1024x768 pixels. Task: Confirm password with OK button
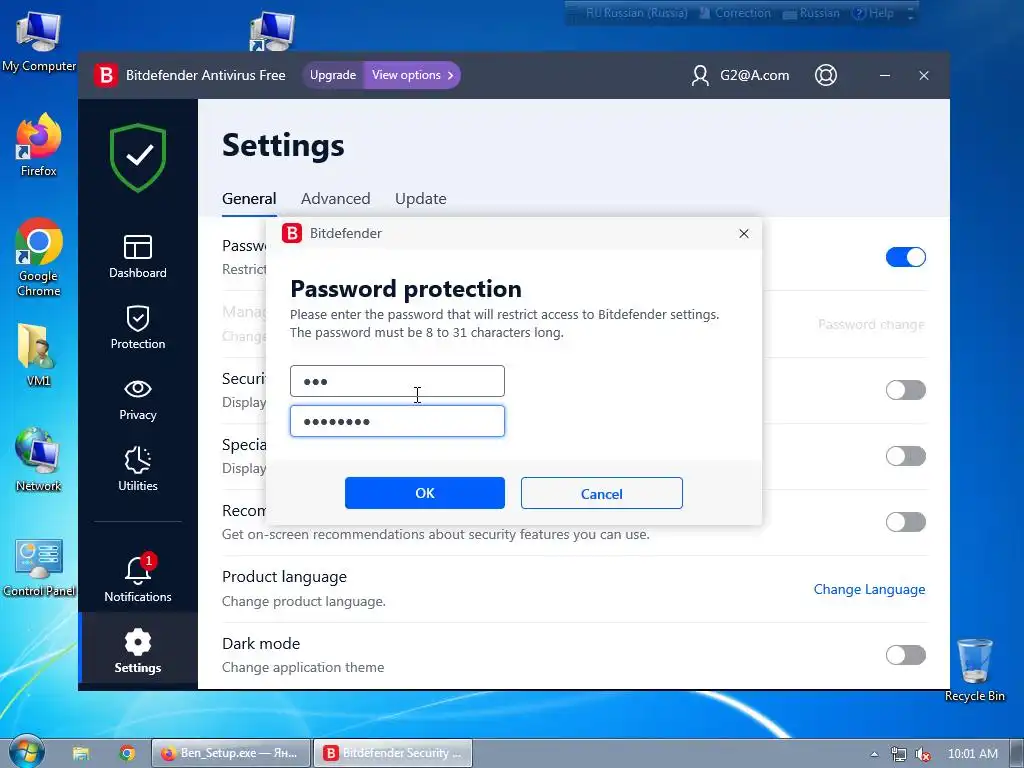pyautogui.click(x=424, y=493)
